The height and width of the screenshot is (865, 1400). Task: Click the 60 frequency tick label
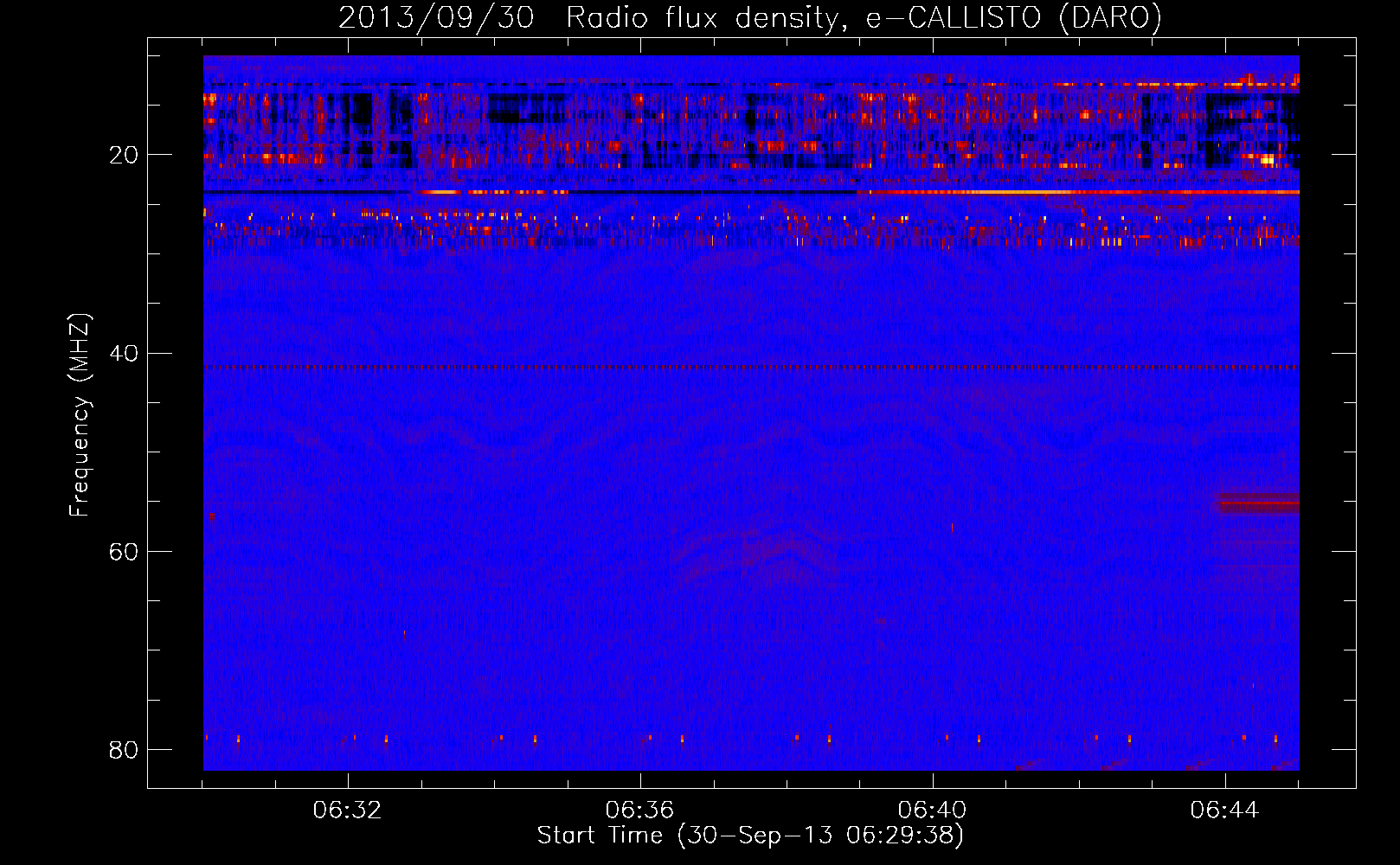coord(124,551)
